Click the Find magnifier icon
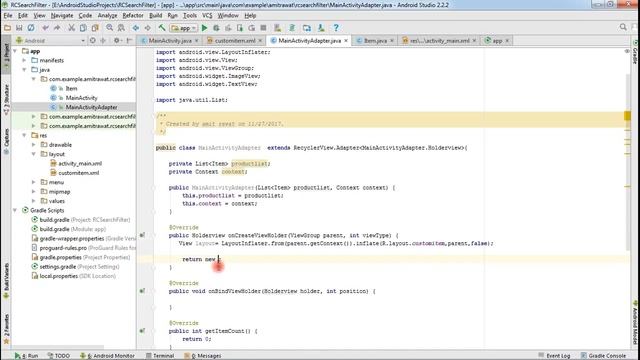 pyautogui.click(x=109, y=28)
